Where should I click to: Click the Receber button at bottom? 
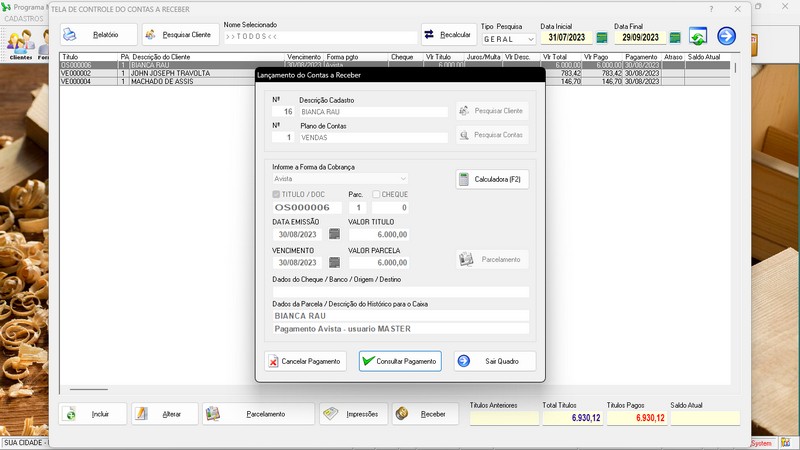(425, 414)
